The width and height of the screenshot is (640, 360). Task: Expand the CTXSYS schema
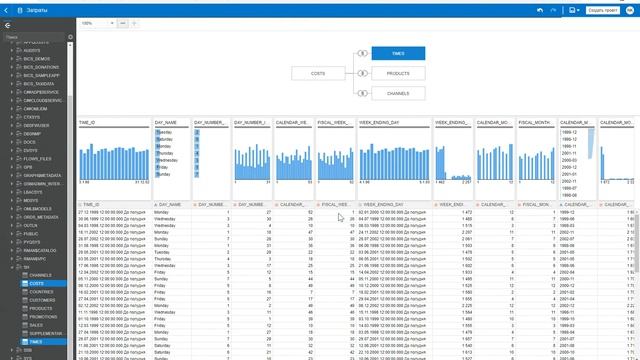point(11,117)
